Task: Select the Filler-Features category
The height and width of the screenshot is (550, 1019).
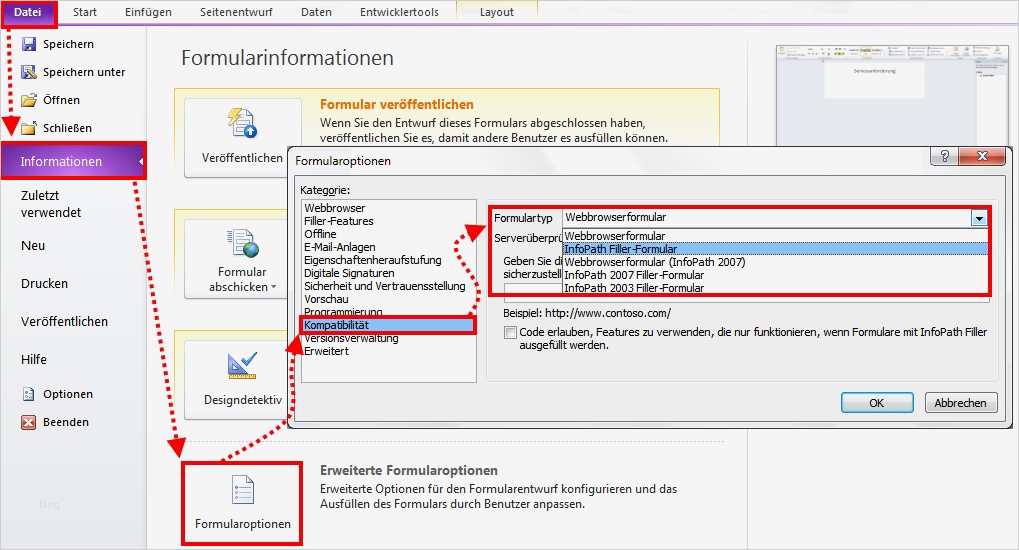Action: [x=389, y=221]
